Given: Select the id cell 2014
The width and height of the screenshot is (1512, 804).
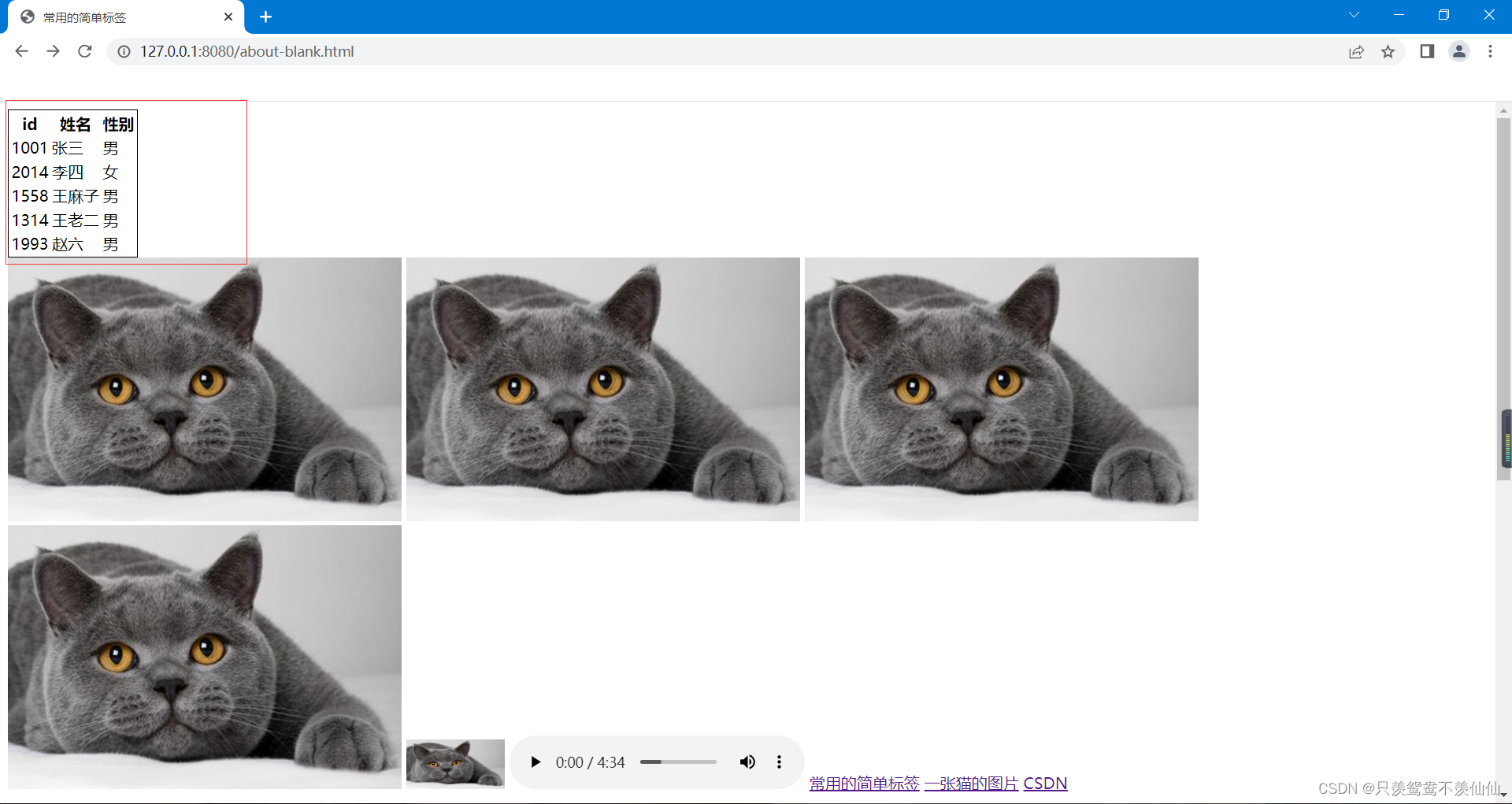Looking at the screenshot, I should click(30, 172).
